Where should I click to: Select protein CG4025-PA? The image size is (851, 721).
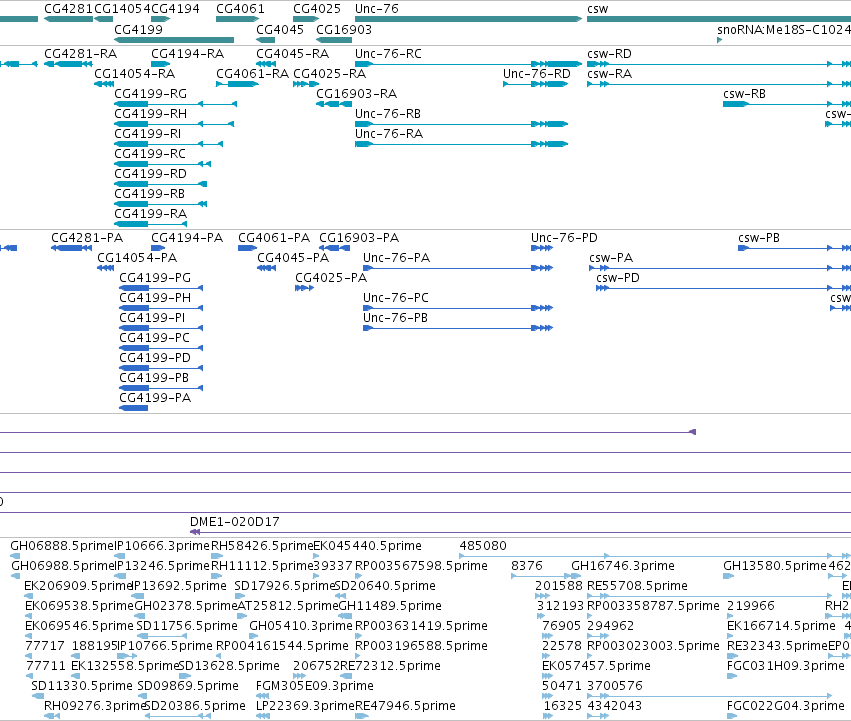(x=331, y=278)
